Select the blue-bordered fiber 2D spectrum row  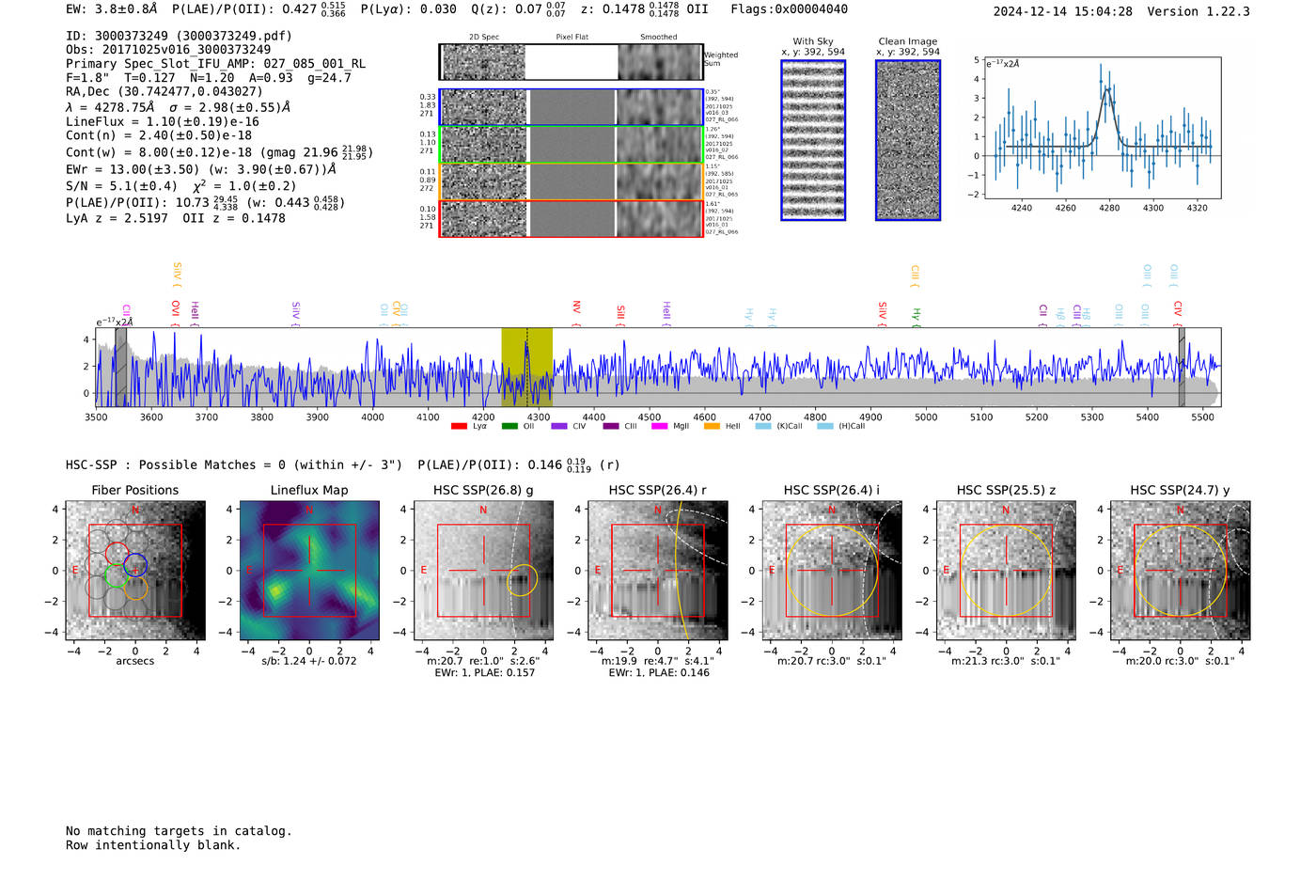(x=572, y=107)
